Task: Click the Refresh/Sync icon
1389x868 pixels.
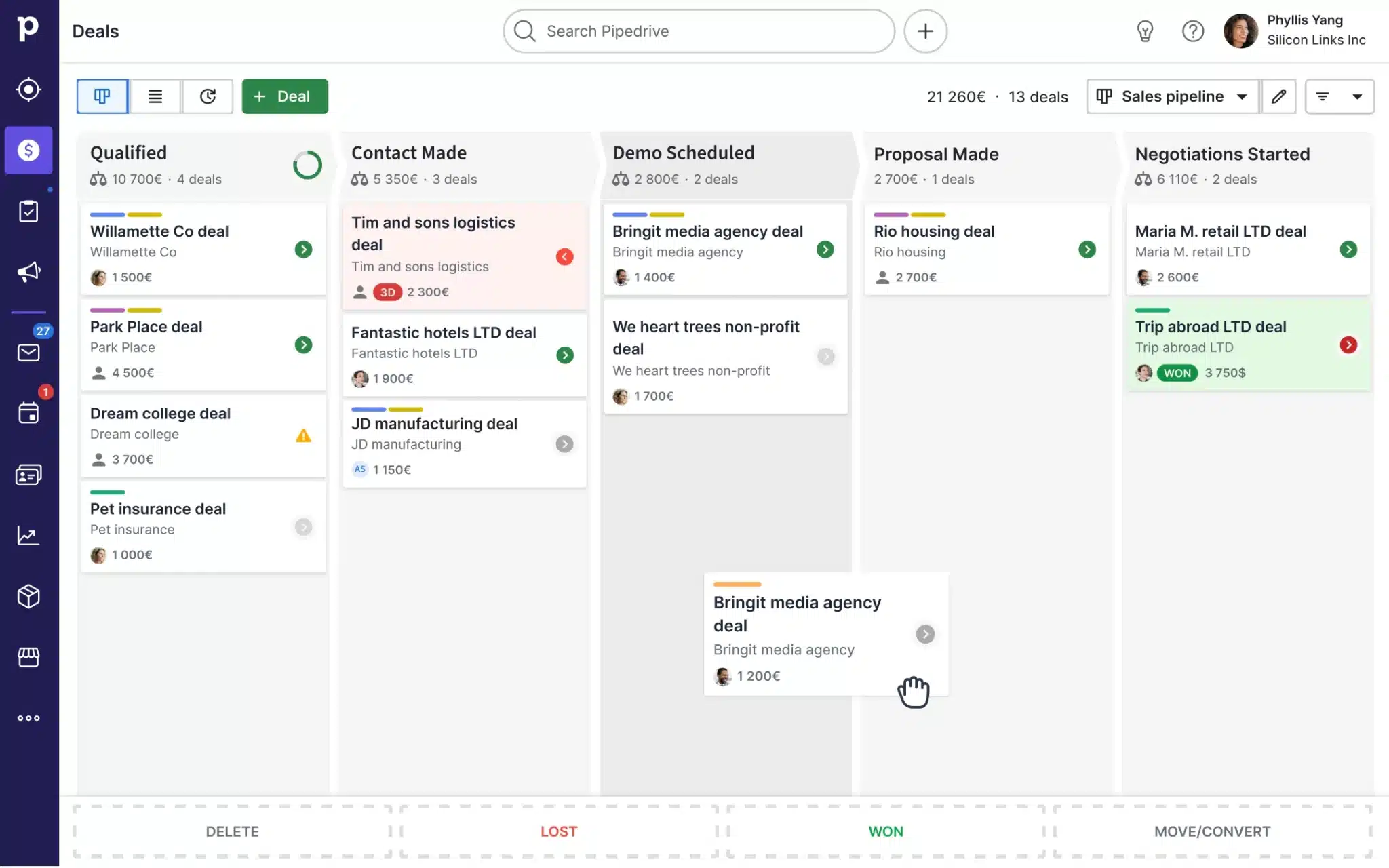Action: pyautogui.click(x=207, y=96)
